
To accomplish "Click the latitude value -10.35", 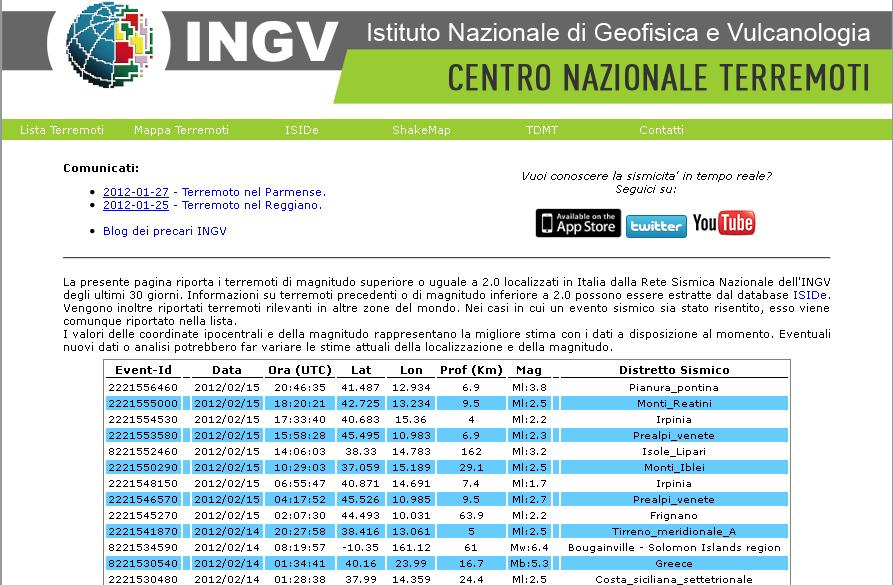I will pos(361,547).
